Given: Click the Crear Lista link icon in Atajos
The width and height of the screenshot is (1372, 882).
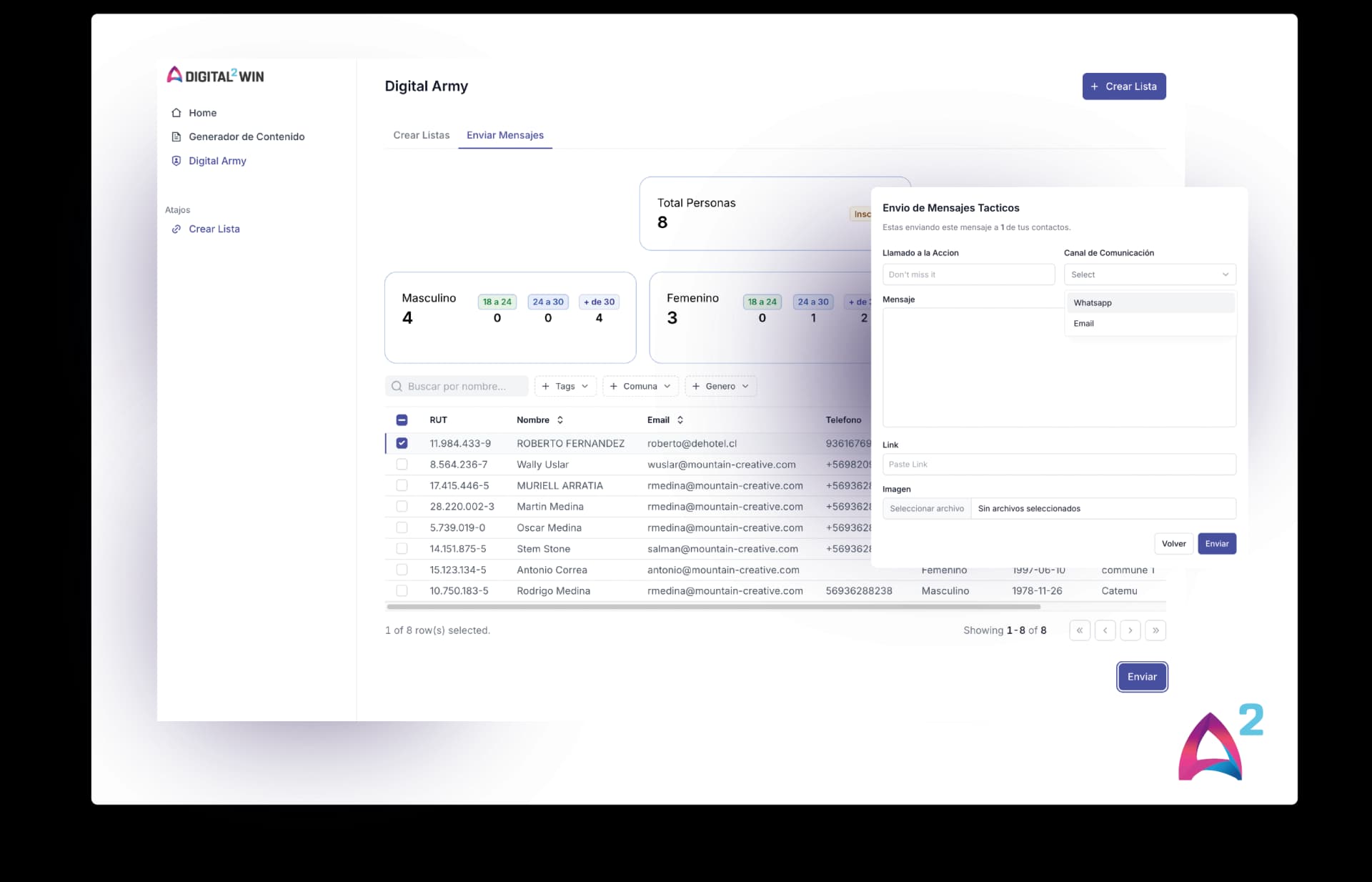Looking at the screenshot, I should pyautogui.click(x=177, y=229).
